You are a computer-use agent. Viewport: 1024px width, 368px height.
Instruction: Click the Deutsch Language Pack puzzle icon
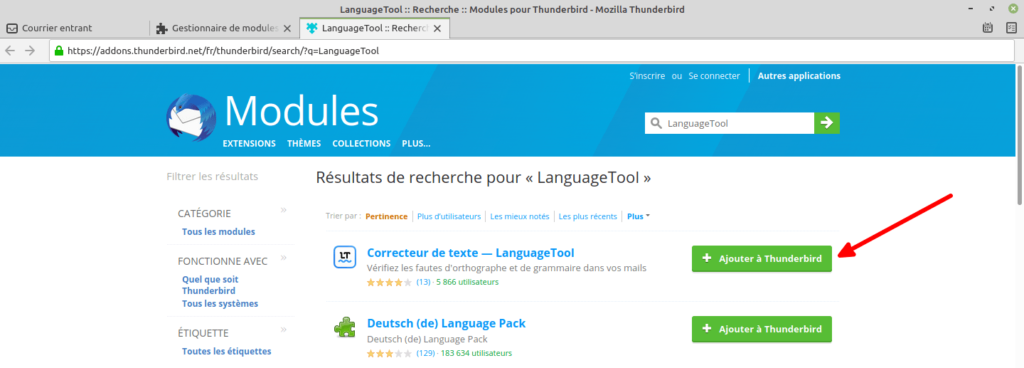click(344, 328)
